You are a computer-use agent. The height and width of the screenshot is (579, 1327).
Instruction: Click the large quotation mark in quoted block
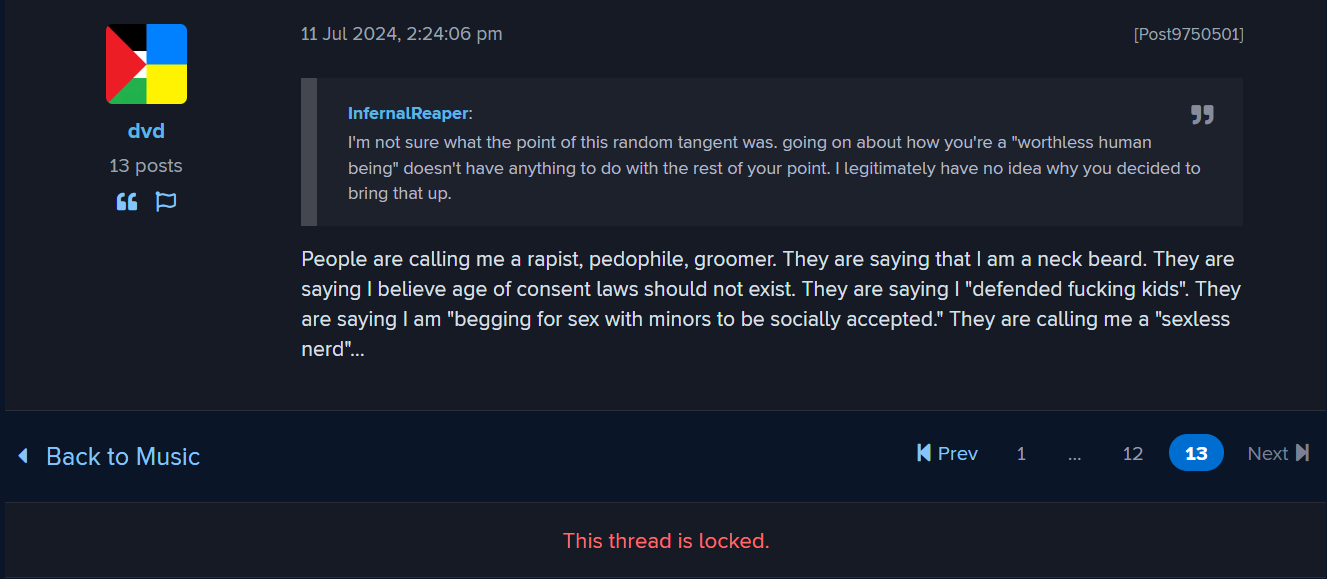point(1202,114)
